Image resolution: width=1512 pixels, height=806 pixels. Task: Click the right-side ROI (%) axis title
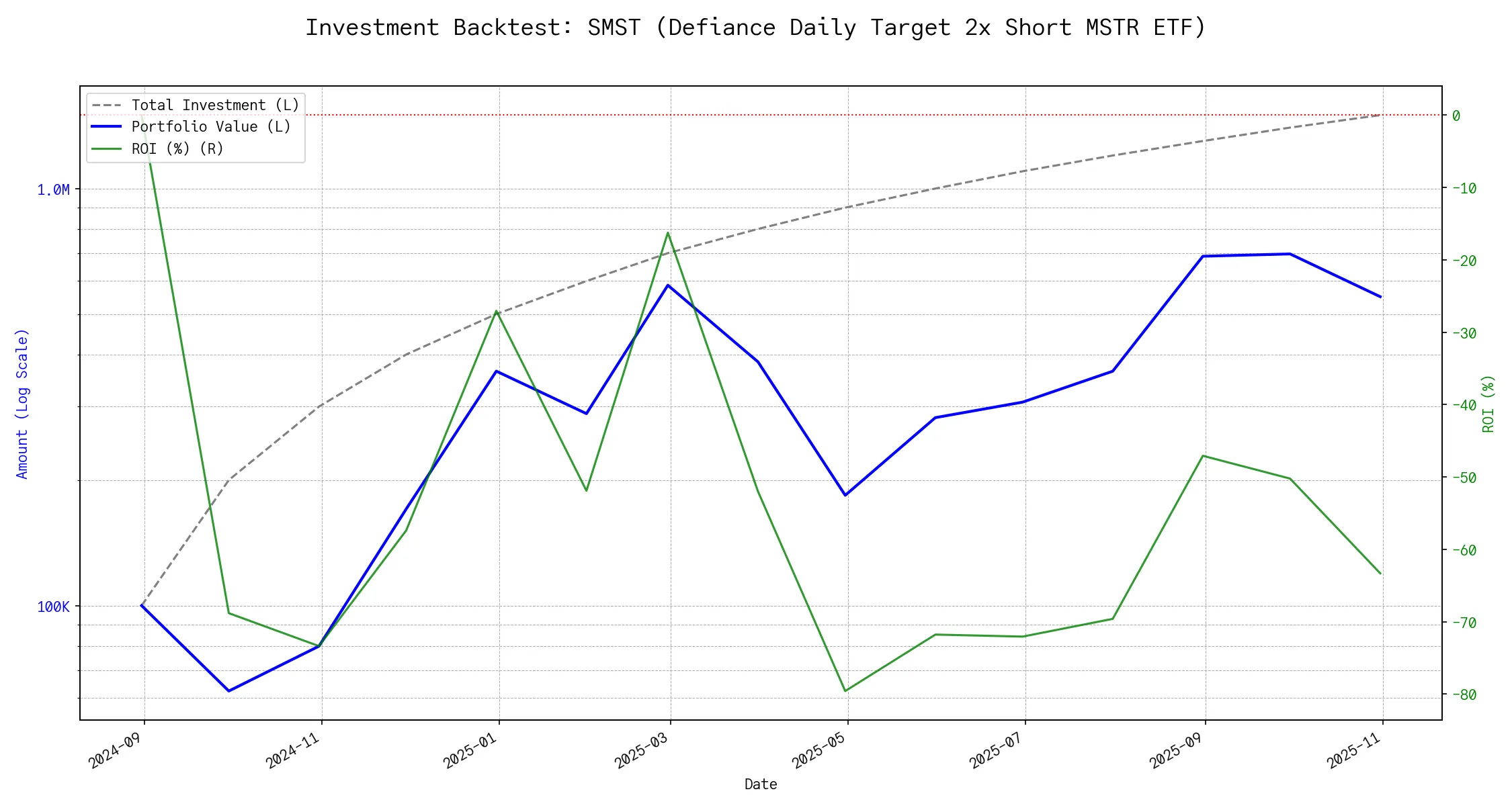point(1488,404)
